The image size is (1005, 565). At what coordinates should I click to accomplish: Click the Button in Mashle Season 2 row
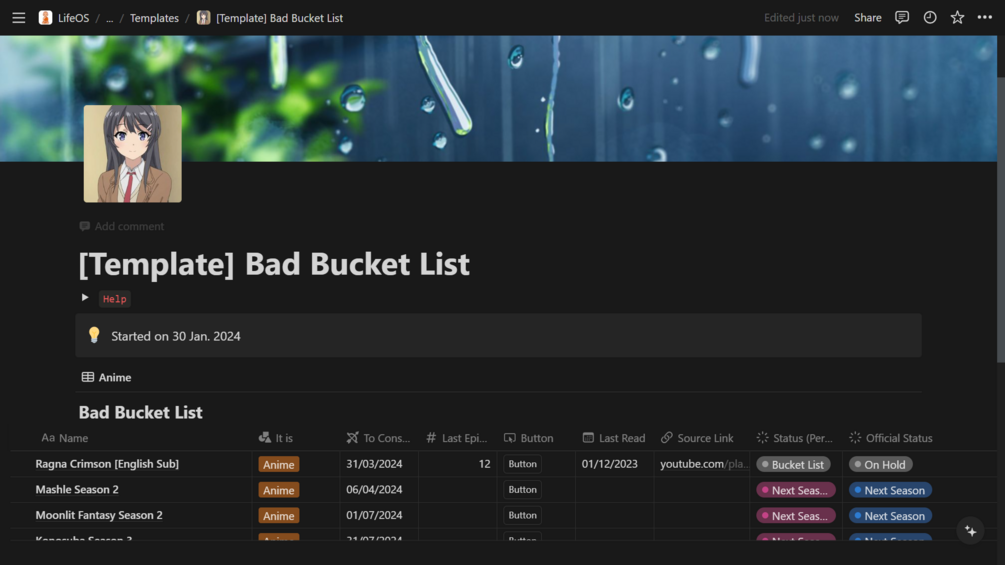522,489
